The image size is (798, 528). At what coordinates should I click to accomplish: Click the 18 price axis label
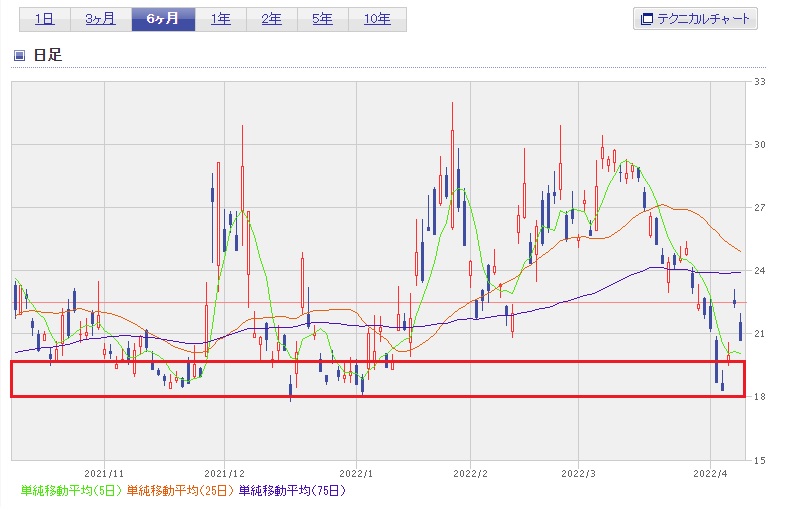759,397
